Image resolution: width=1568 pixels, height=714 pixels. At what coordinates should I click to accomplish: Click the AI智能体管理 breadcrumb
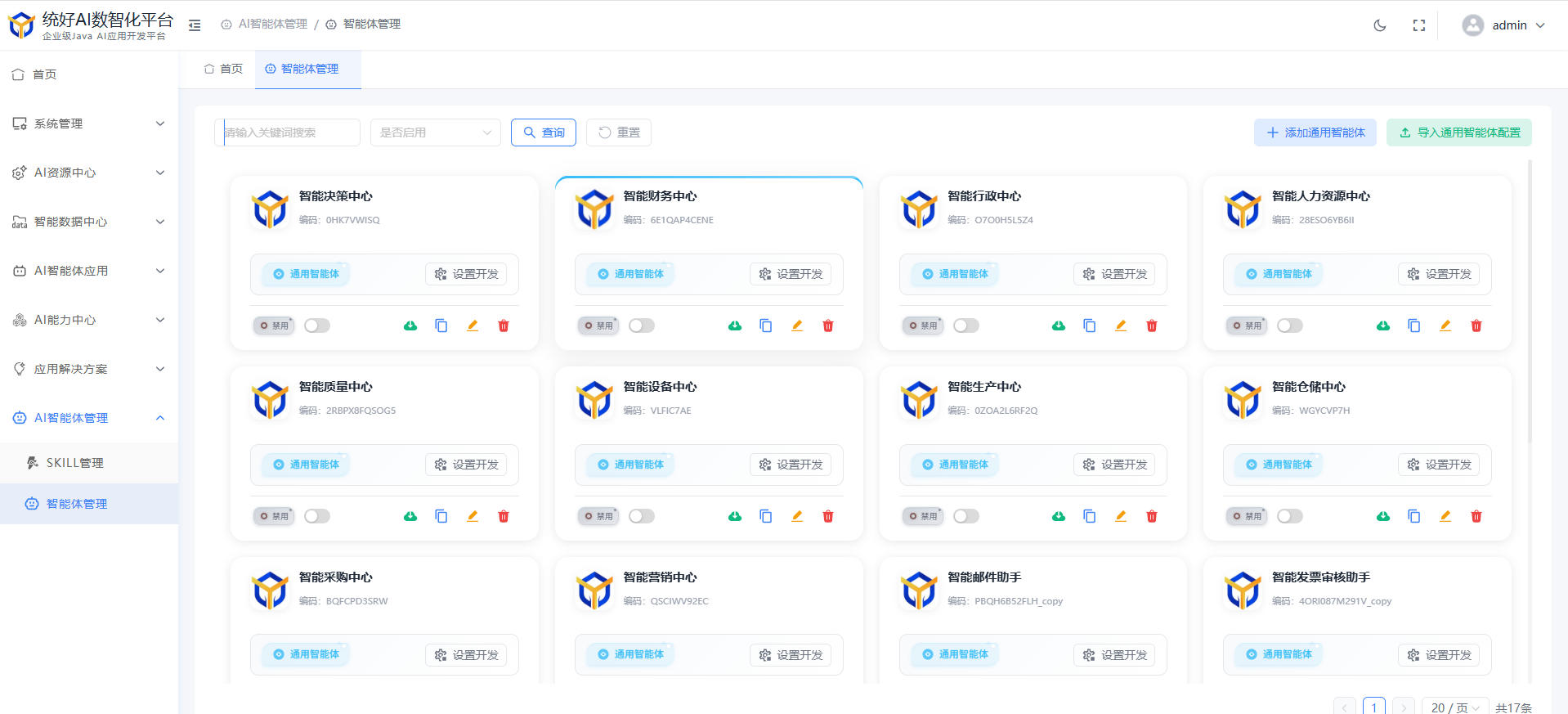(x=264, y=25)
